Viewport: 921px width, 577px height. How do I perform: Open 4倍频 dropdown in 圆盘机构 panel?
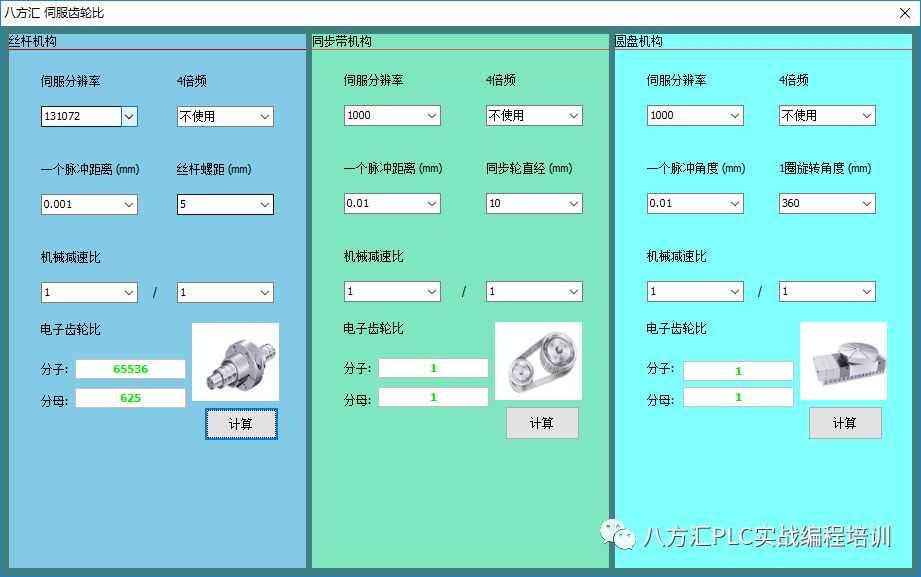tap(865, 115)
